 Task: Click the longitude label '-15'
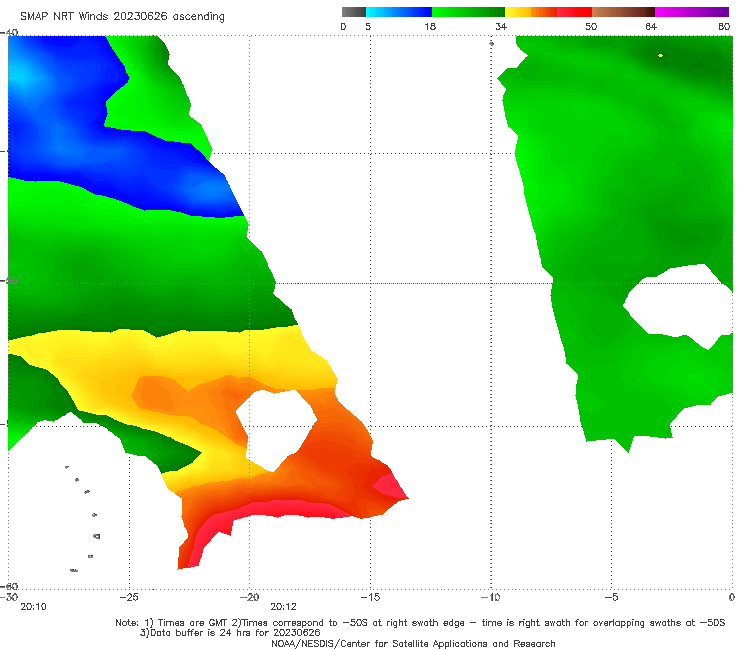click(370, 597)
